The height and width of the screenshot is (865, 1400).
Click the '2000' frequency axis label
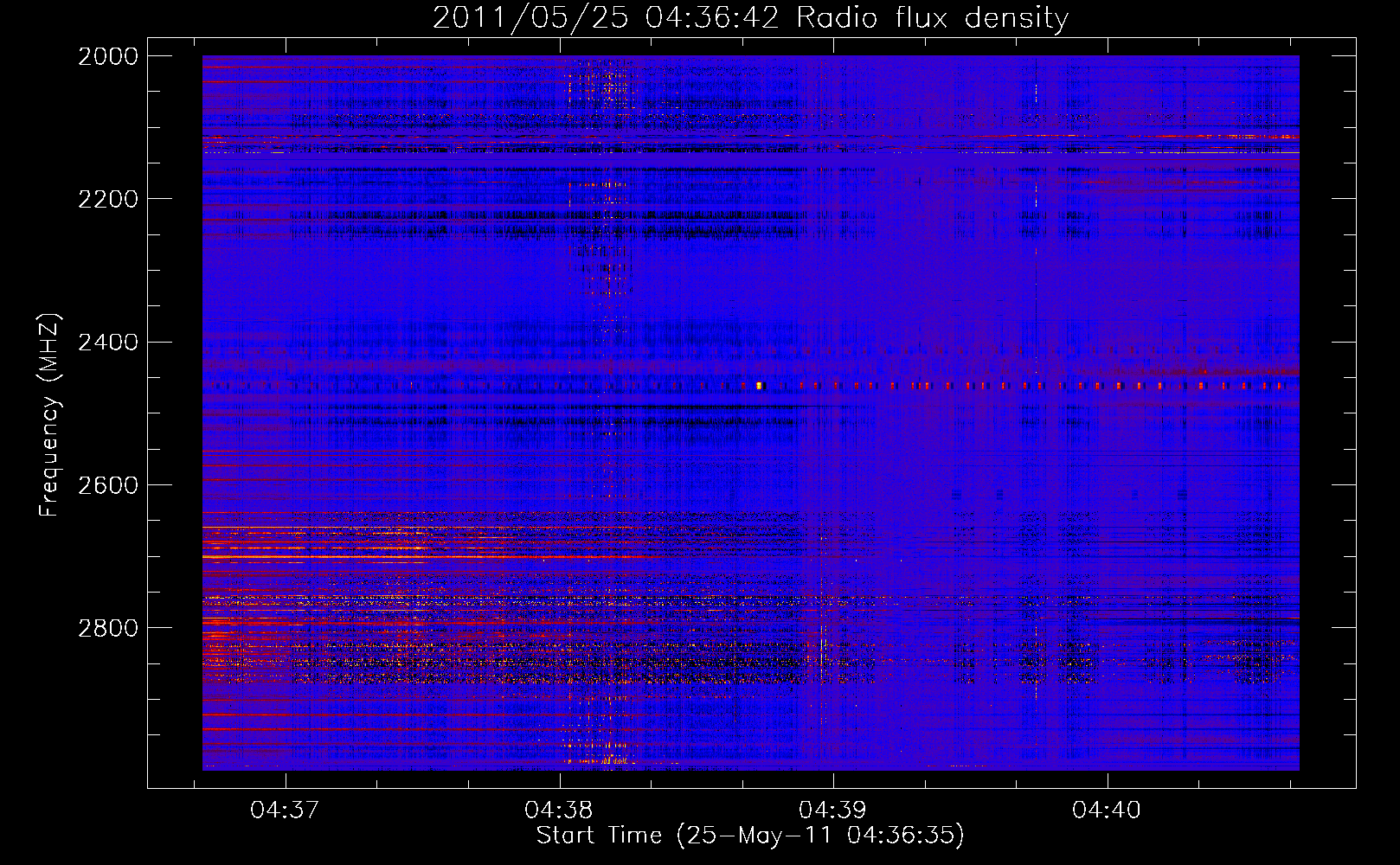coord(108,56)
